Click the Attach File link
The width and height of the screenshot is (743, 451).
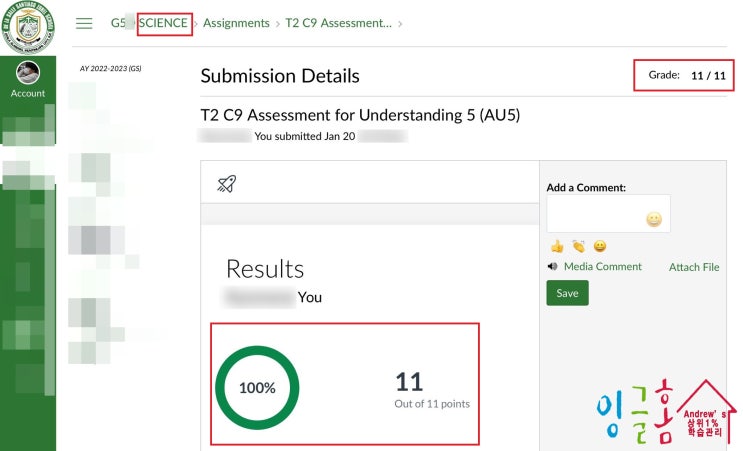tap(694, 267)
